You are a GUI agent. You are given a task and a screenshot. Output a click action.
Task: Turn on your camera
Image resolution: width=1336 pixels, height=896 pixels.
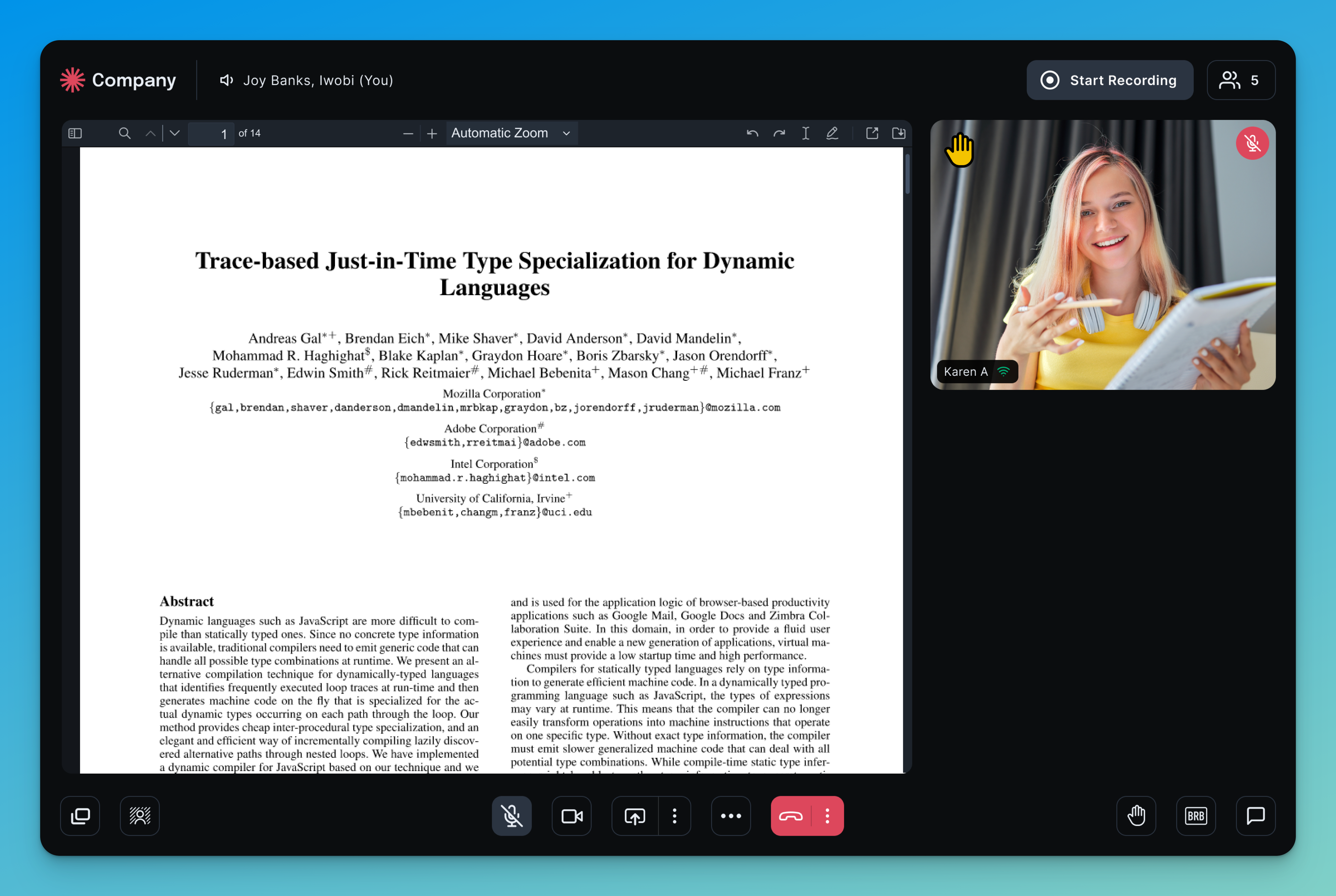point(571,816)
